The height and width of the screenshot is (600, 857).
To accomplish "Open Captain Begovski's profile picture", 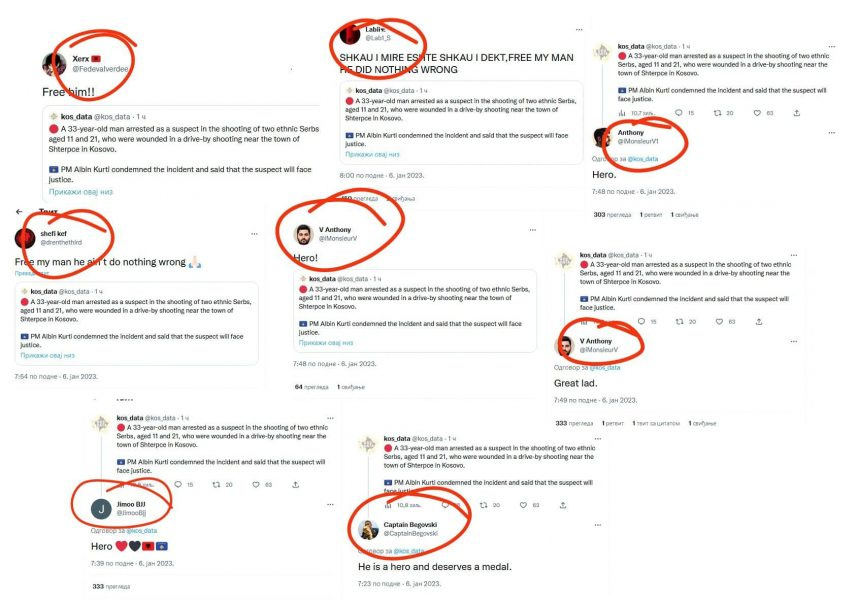I will click(x=368, y=529).
